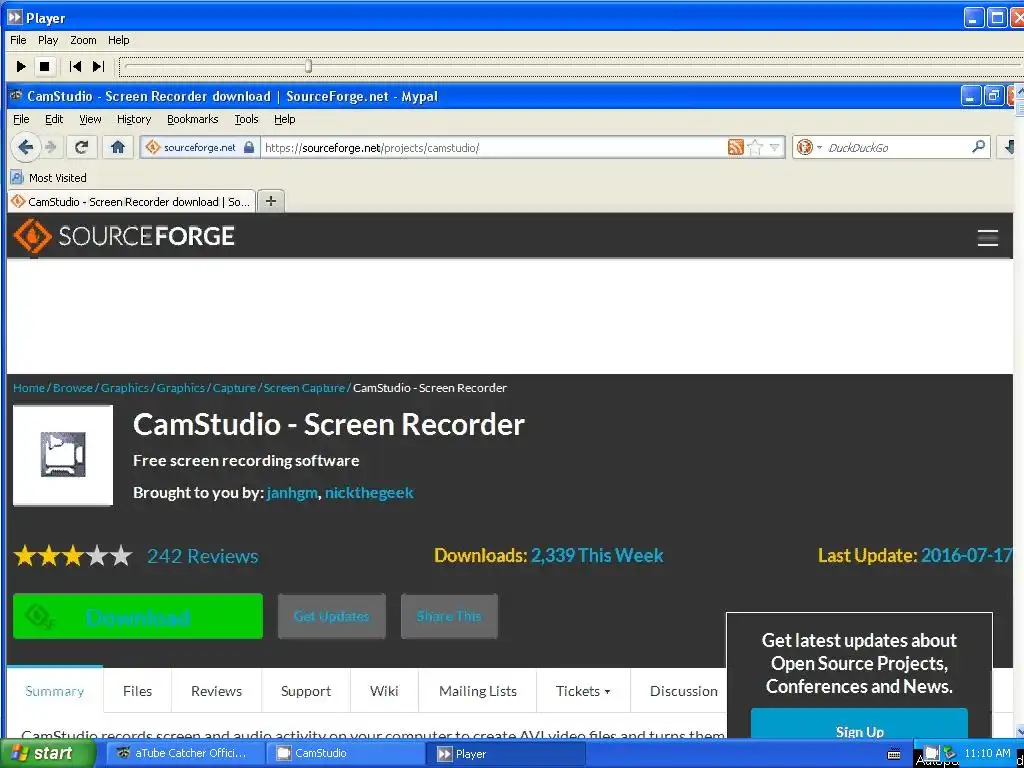Click the browser downloads arrow icon
This screenshot has width=1024, height=768.
1010,147
